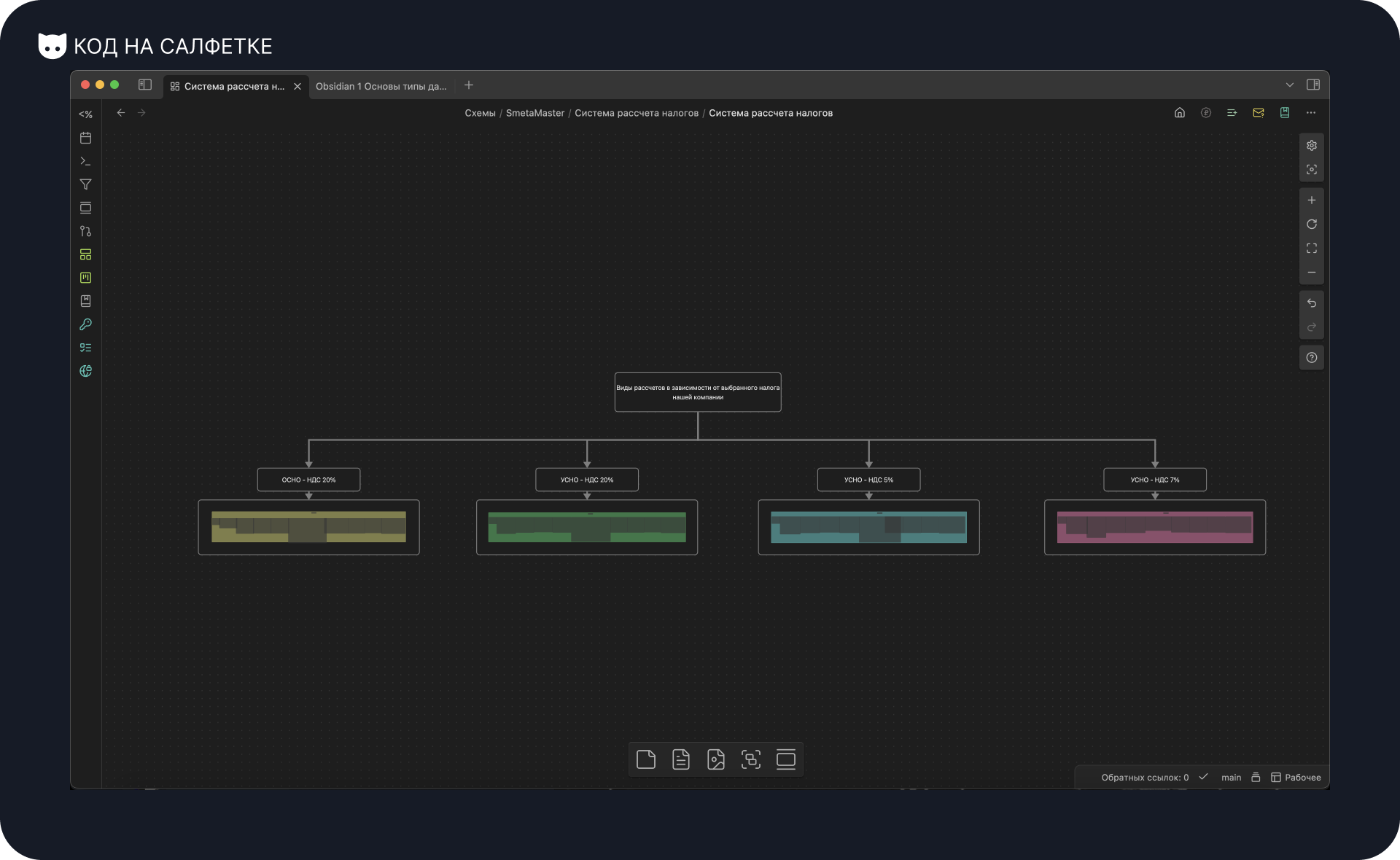This screenshot has height=860, width=1400.
Task: Toggle the left sidebar panel
Action: [145, 85]
